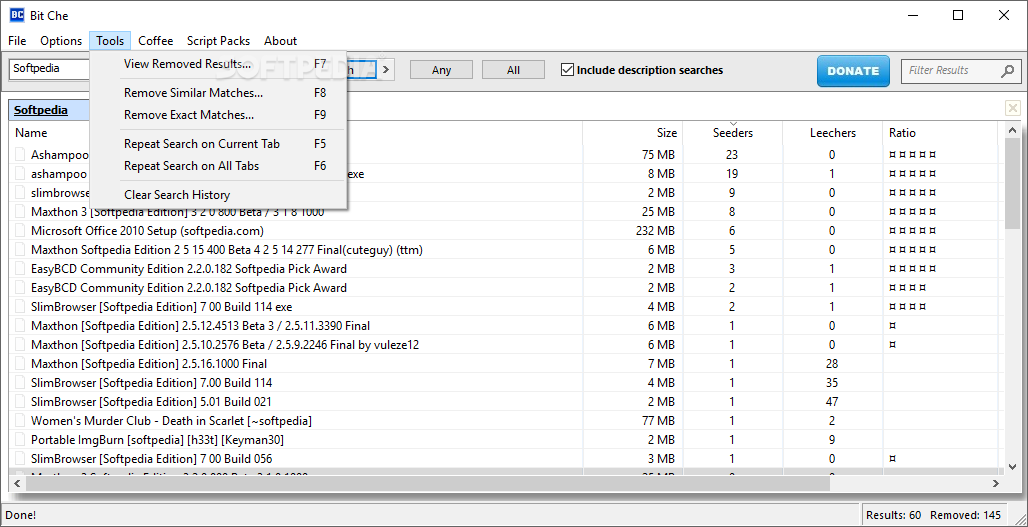Click file icon of Microsoft Office 2010 Setup
This screenshot has height=527, width=1028.
(20, 231)
